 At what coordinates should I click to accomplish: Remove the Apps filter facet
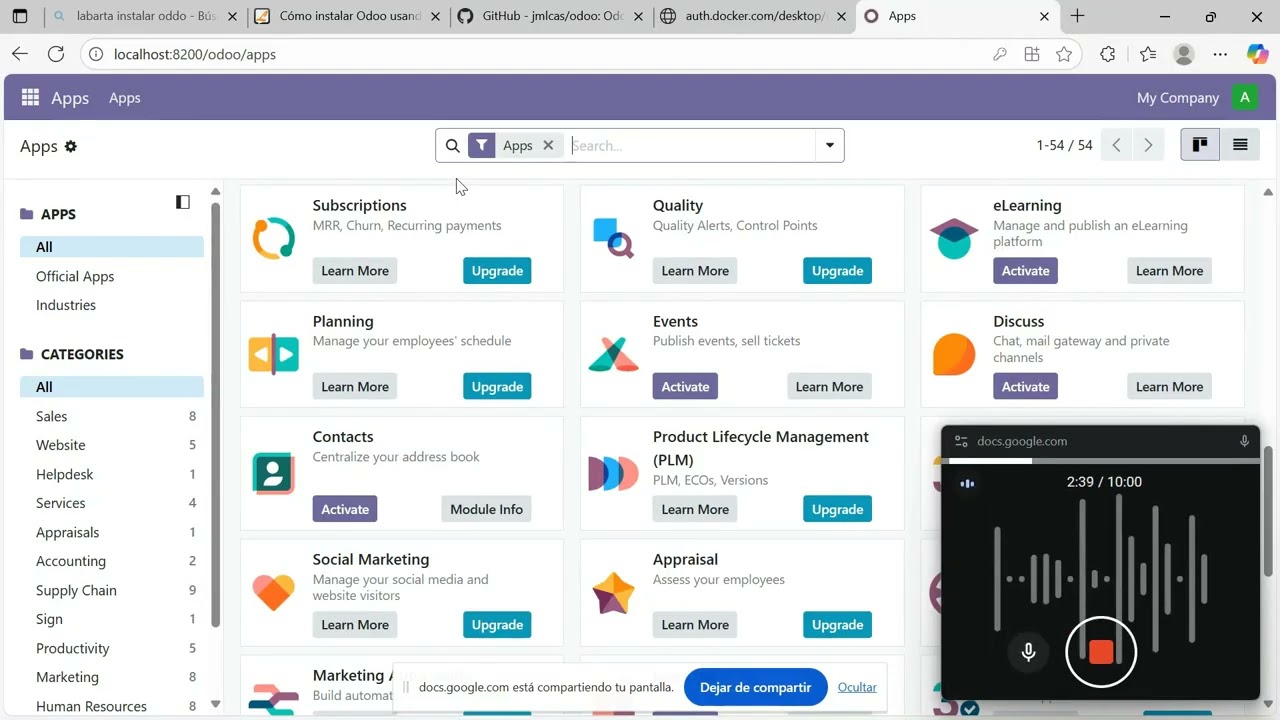pos(548,146)
